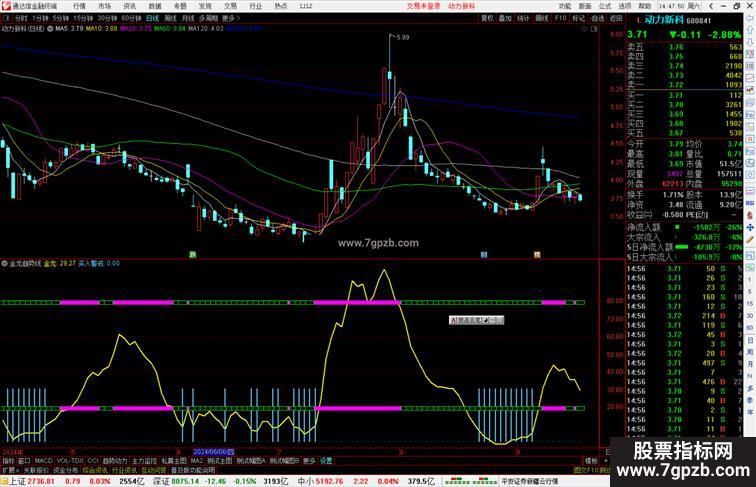
Task: Click the blue move-cross icon in right sidebar
Action: [x=750, y=227]
